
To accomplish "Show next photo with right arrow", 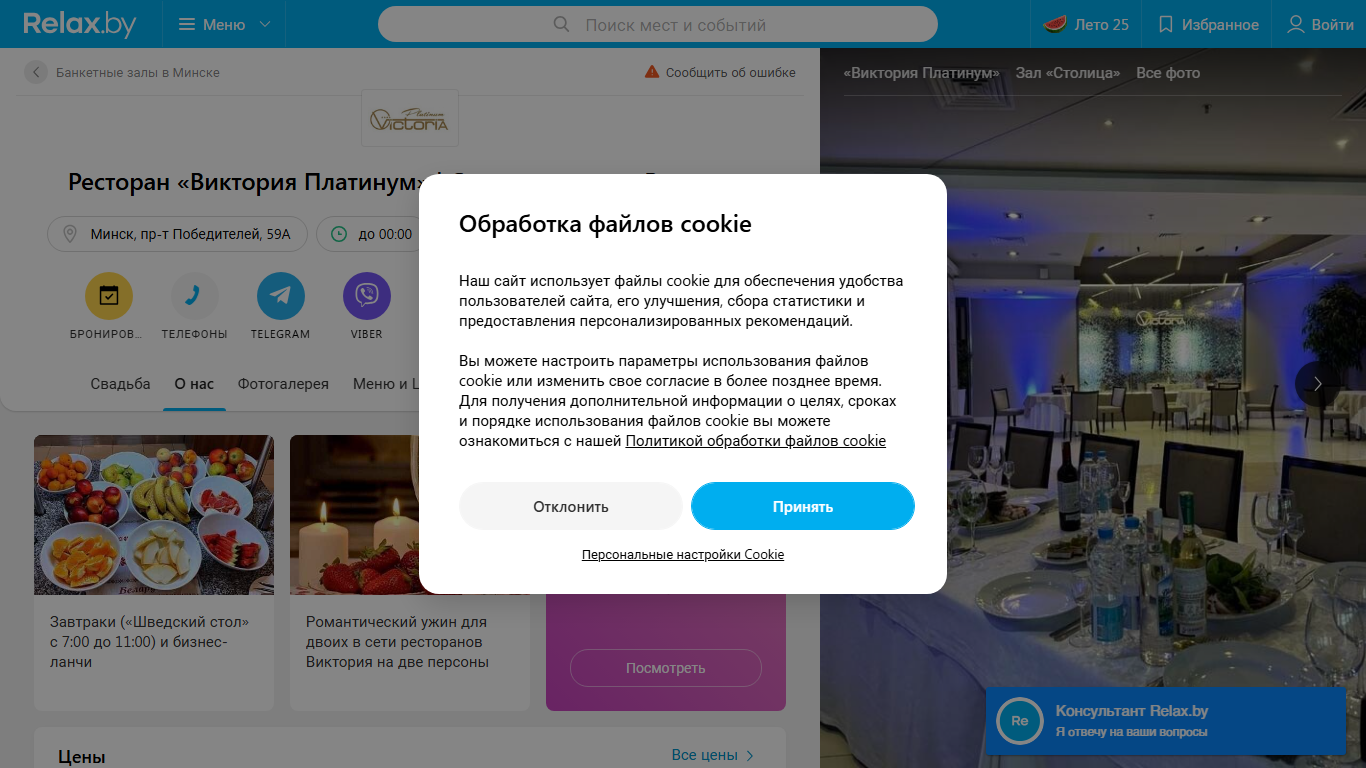I will tap(1318, 383).
